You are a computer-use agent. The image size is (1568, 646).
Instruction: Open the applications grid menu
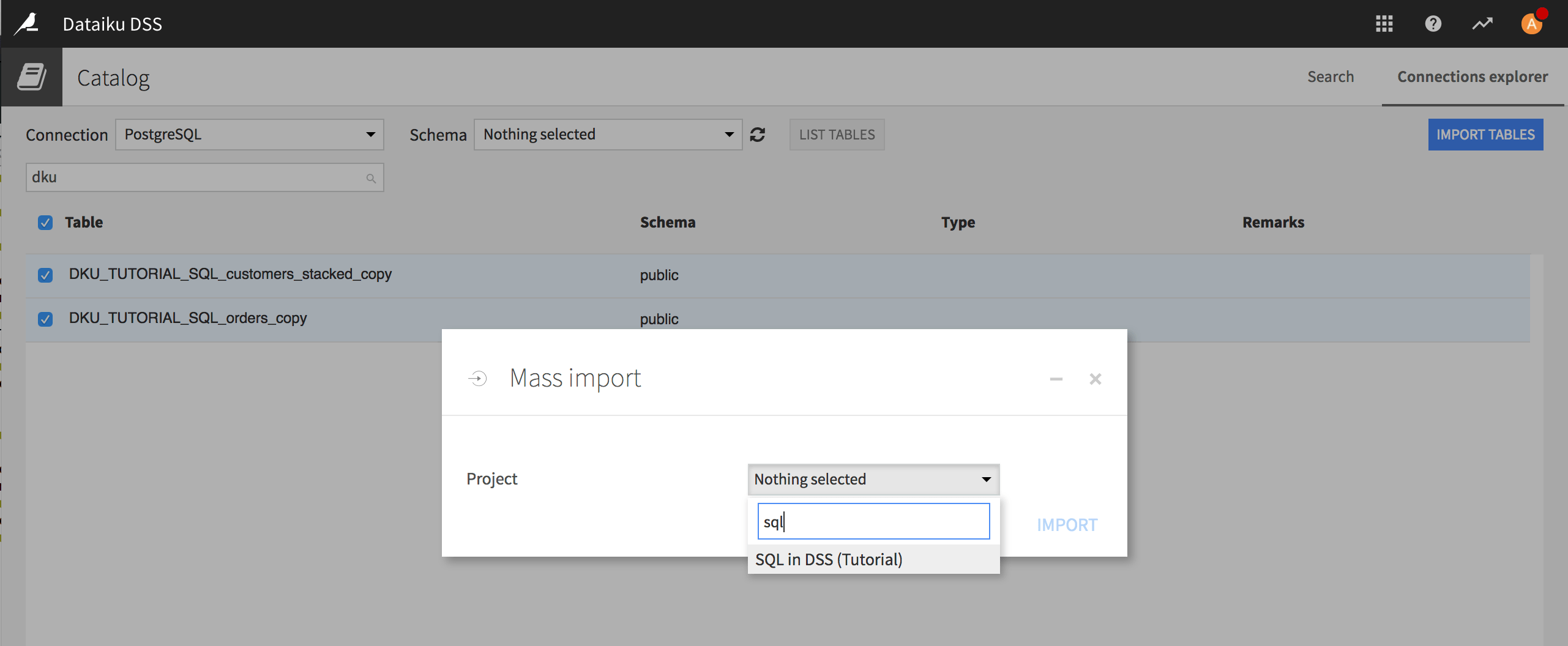1384,23
